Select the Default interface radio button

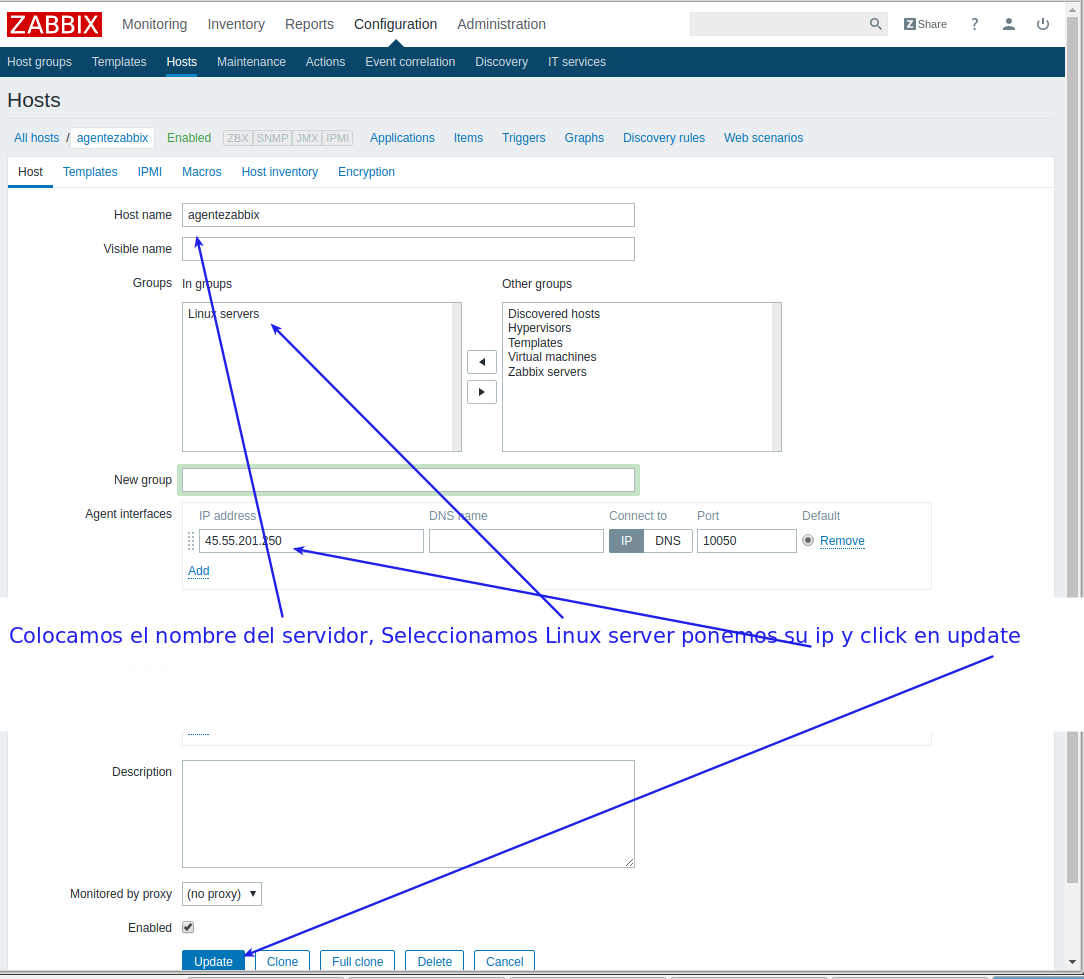pos(807,540)
